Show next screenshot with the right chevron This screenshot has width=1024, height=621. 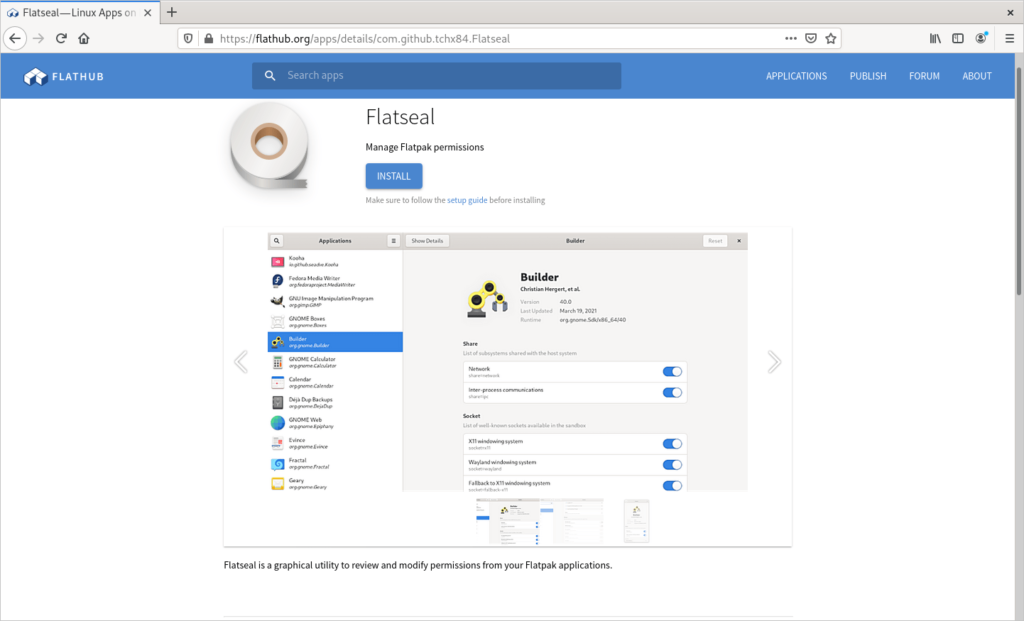(775, 362)
